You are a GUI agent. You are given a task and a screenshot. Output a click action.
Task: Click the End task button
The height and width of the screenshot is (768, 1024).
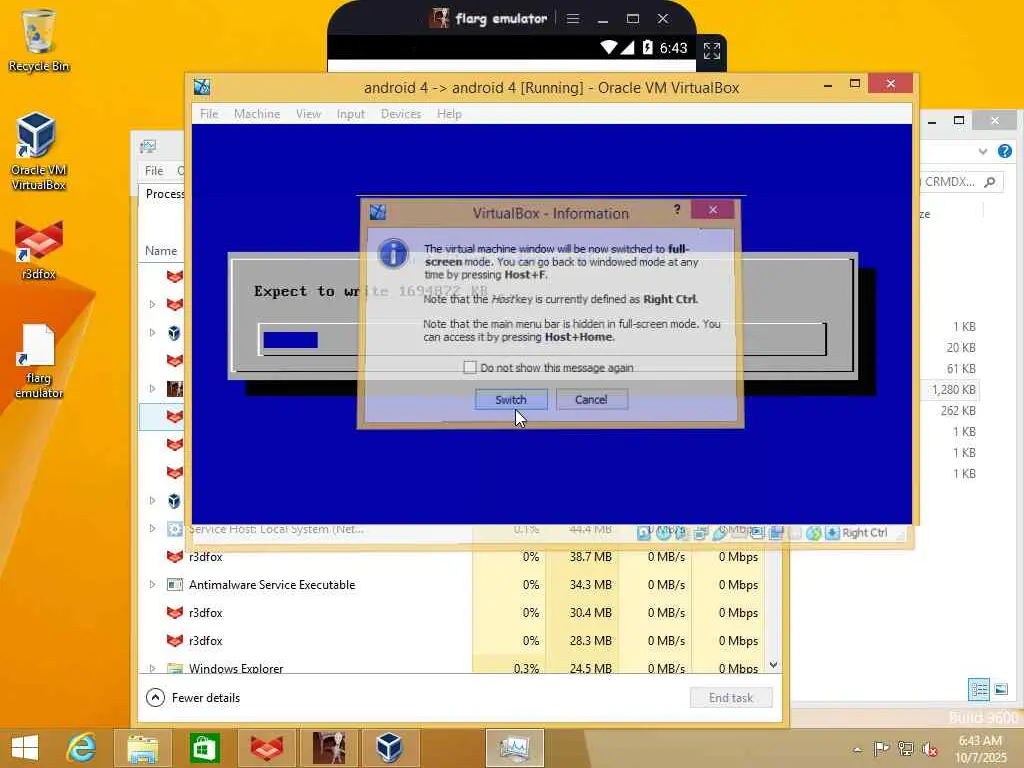(731, 697)
